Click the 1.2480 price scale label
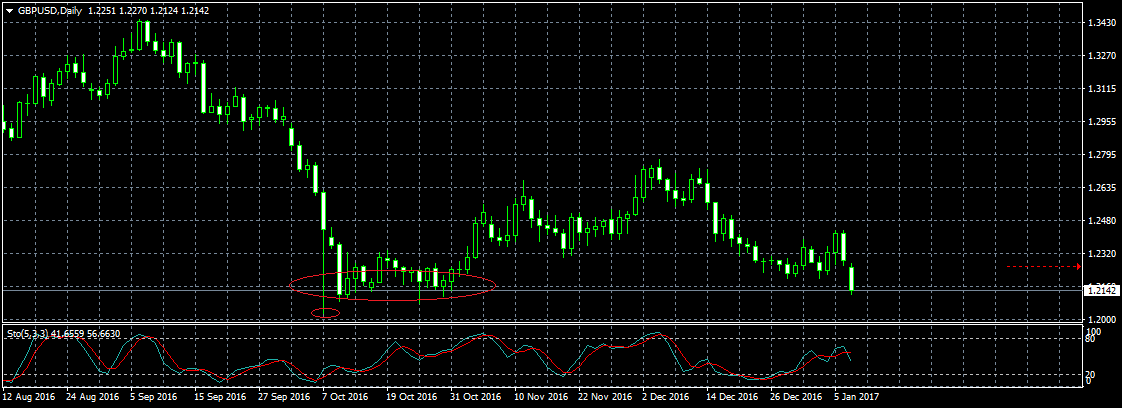 tap(1102, 221)
